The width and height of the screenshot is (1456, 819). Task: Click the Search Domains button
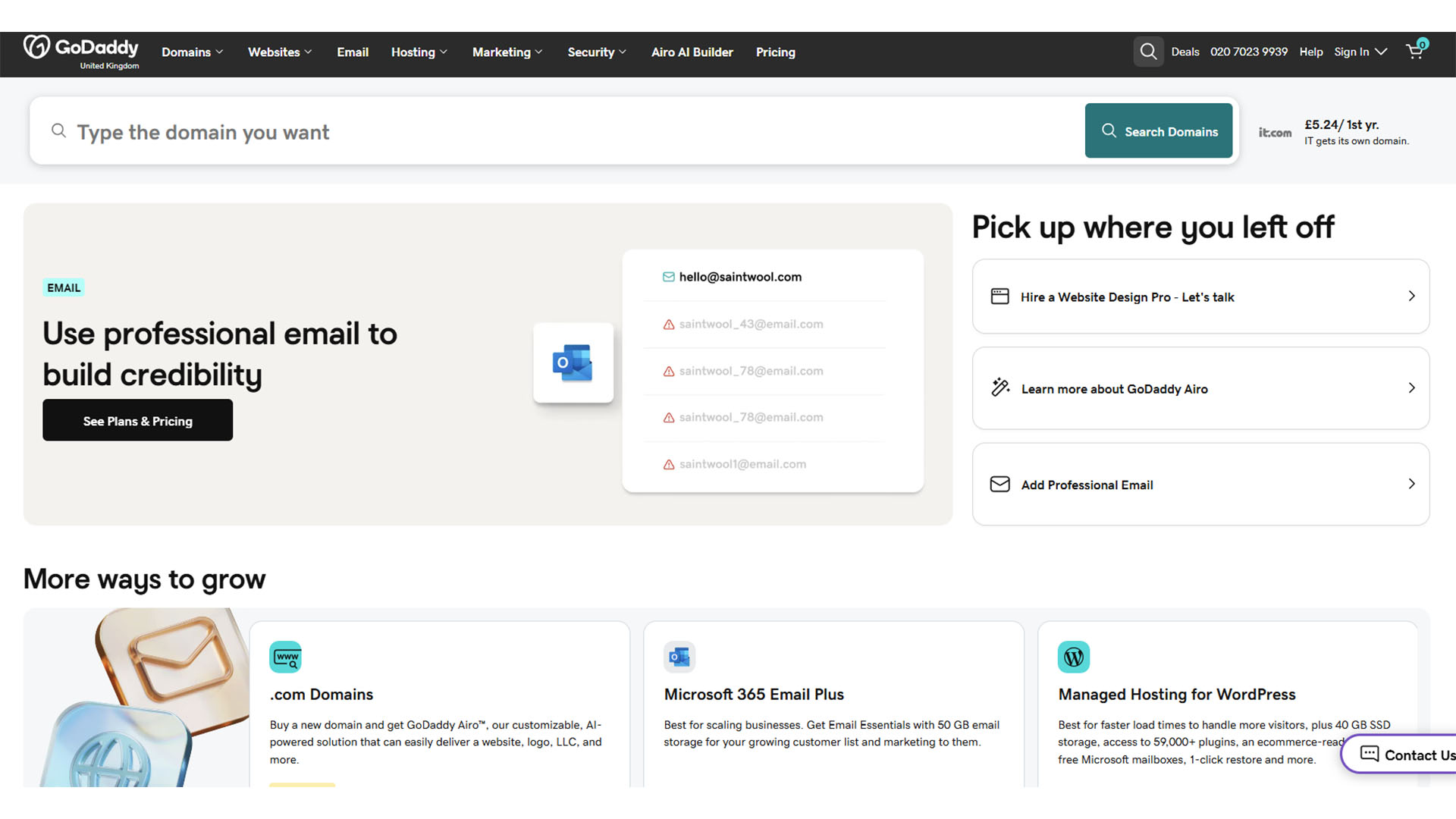pos(1159,130)
